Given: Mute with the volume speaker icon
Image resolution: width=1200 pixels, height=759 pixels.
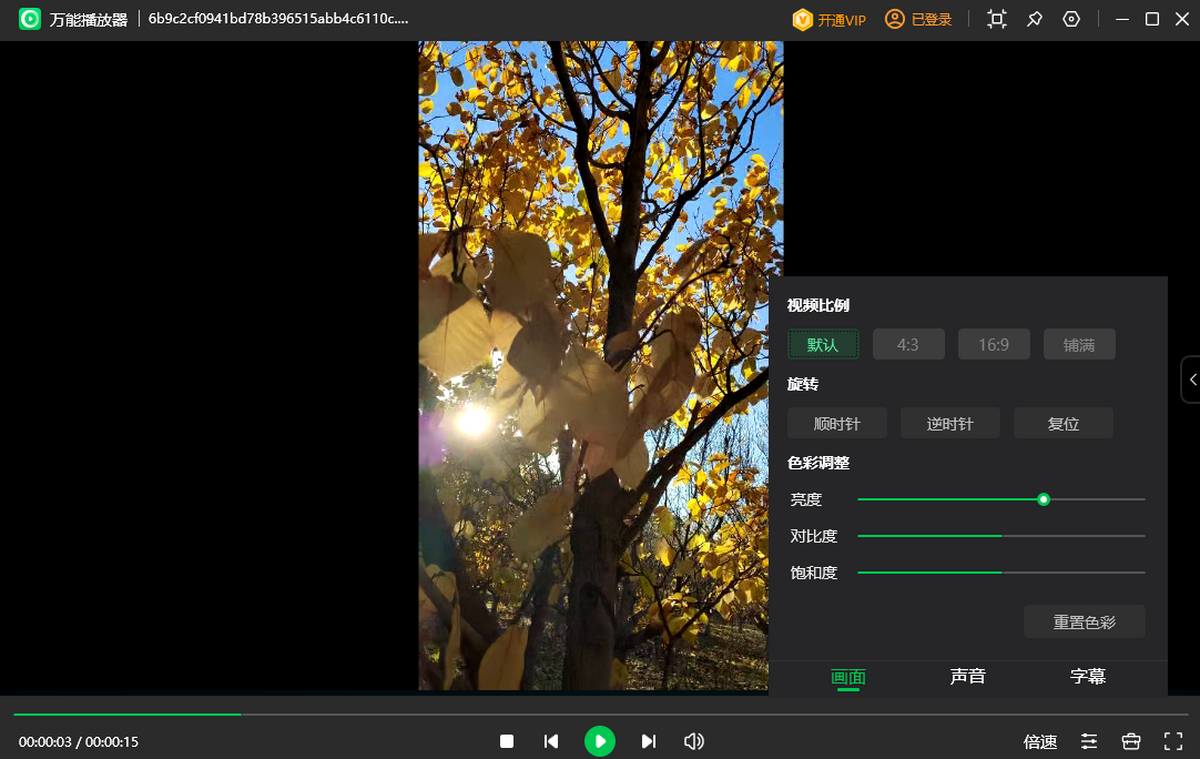Looking at the screenshot, I should [694, 741].
